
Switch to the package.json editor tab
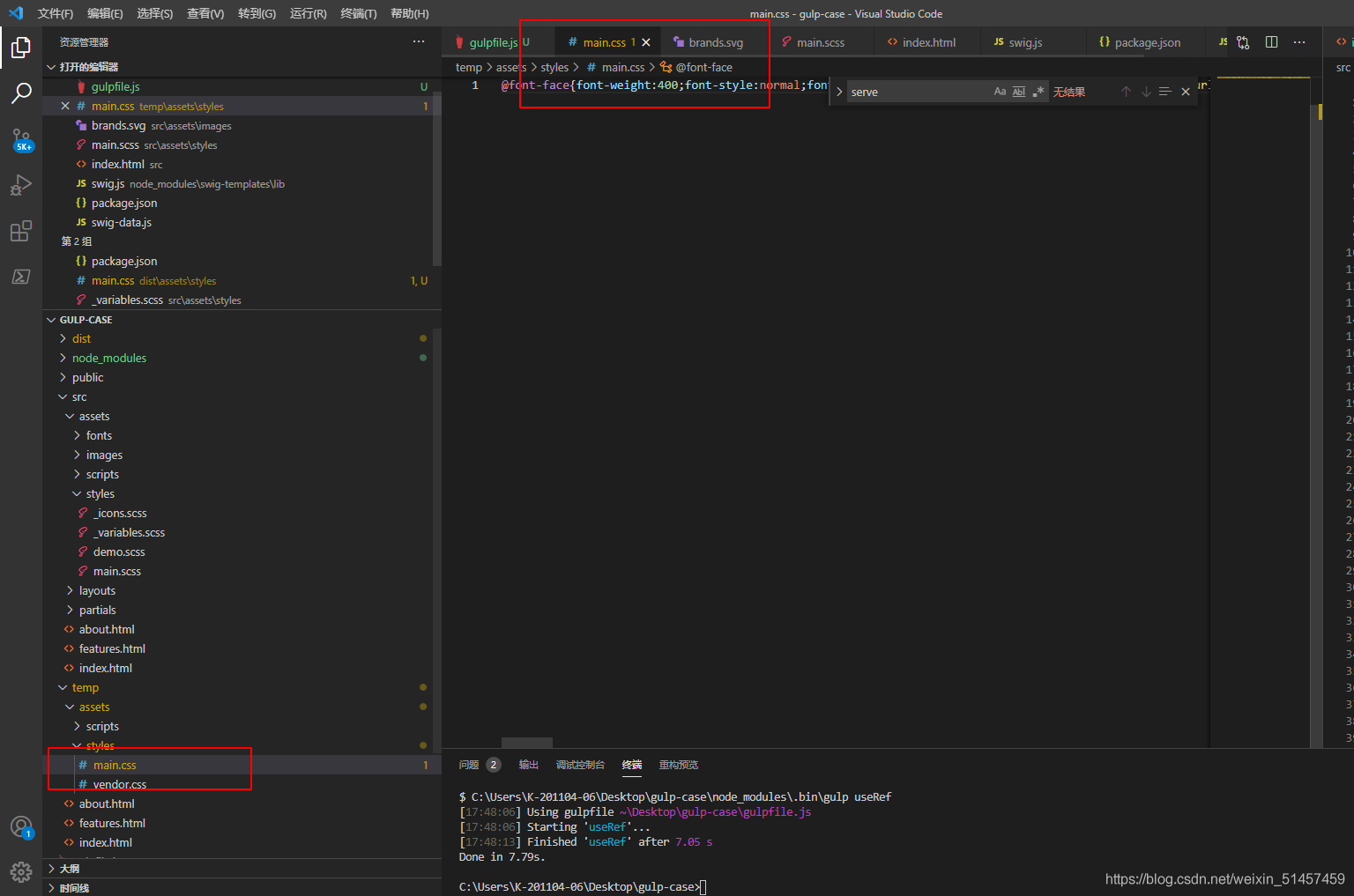pos(1147,42)
